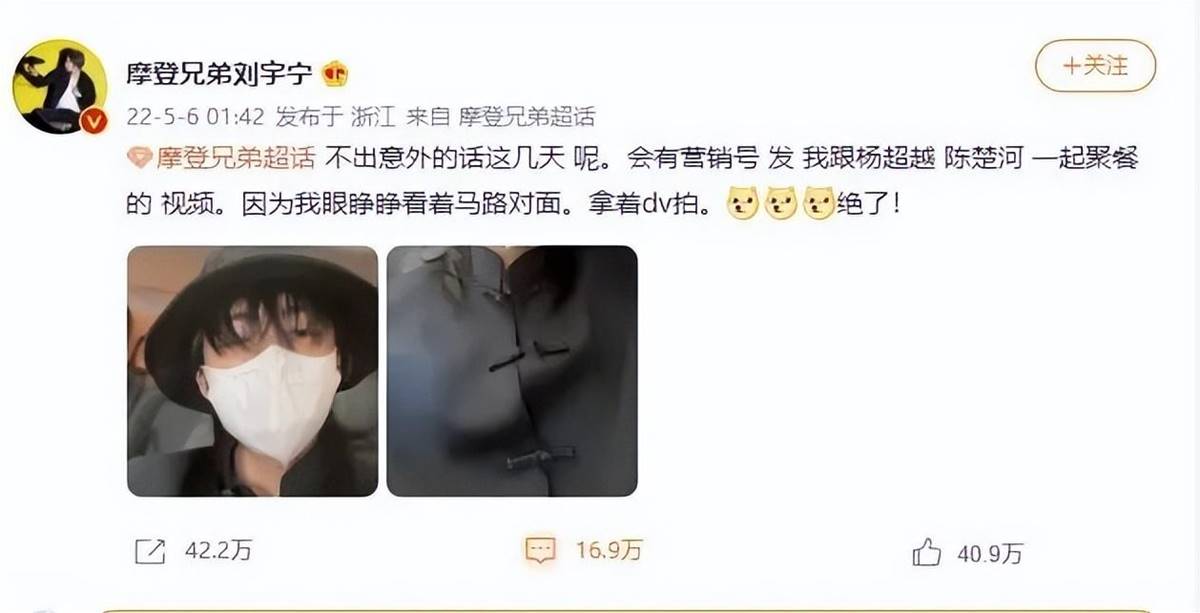View the dark jacket photo thumbnail
Viewport: 1200px width, 613px height.
coord(512,371)
